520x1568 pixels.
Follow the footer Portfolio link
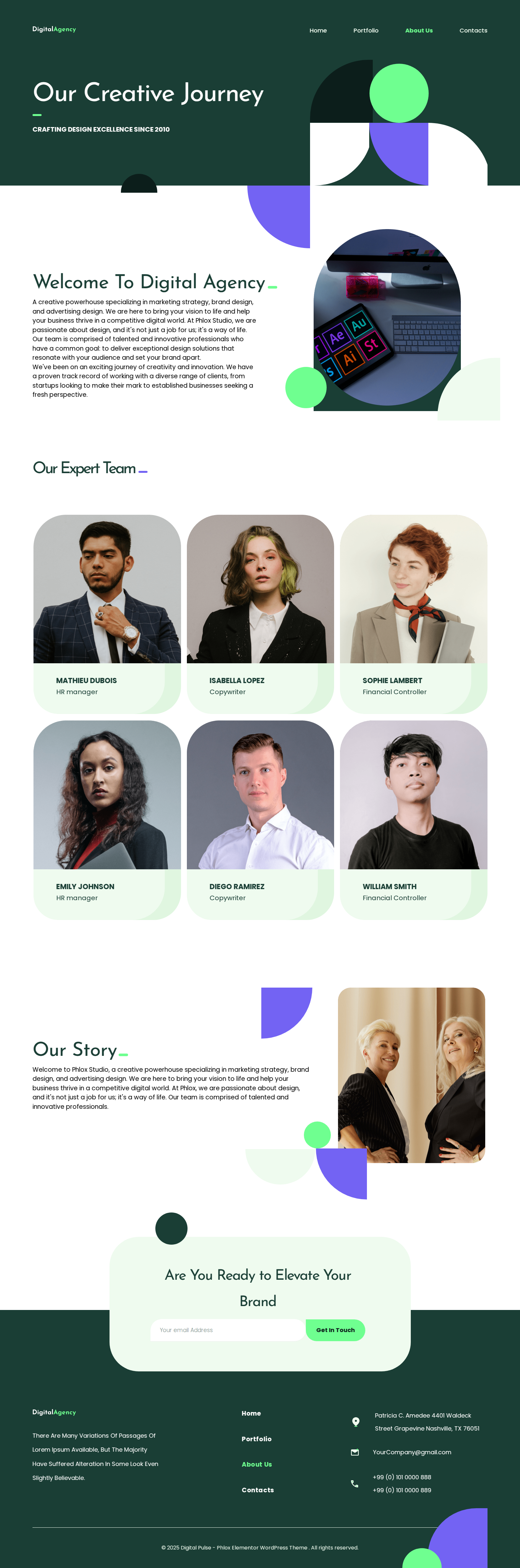[x=256, y=1439]
